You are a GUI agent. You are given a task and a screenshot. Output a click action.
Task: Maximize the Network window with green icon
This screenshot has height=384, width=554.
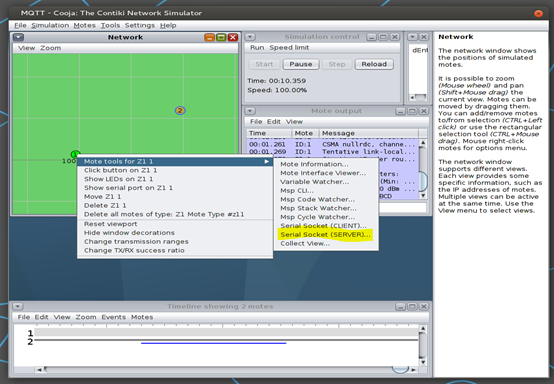click(x=221, y=37)
